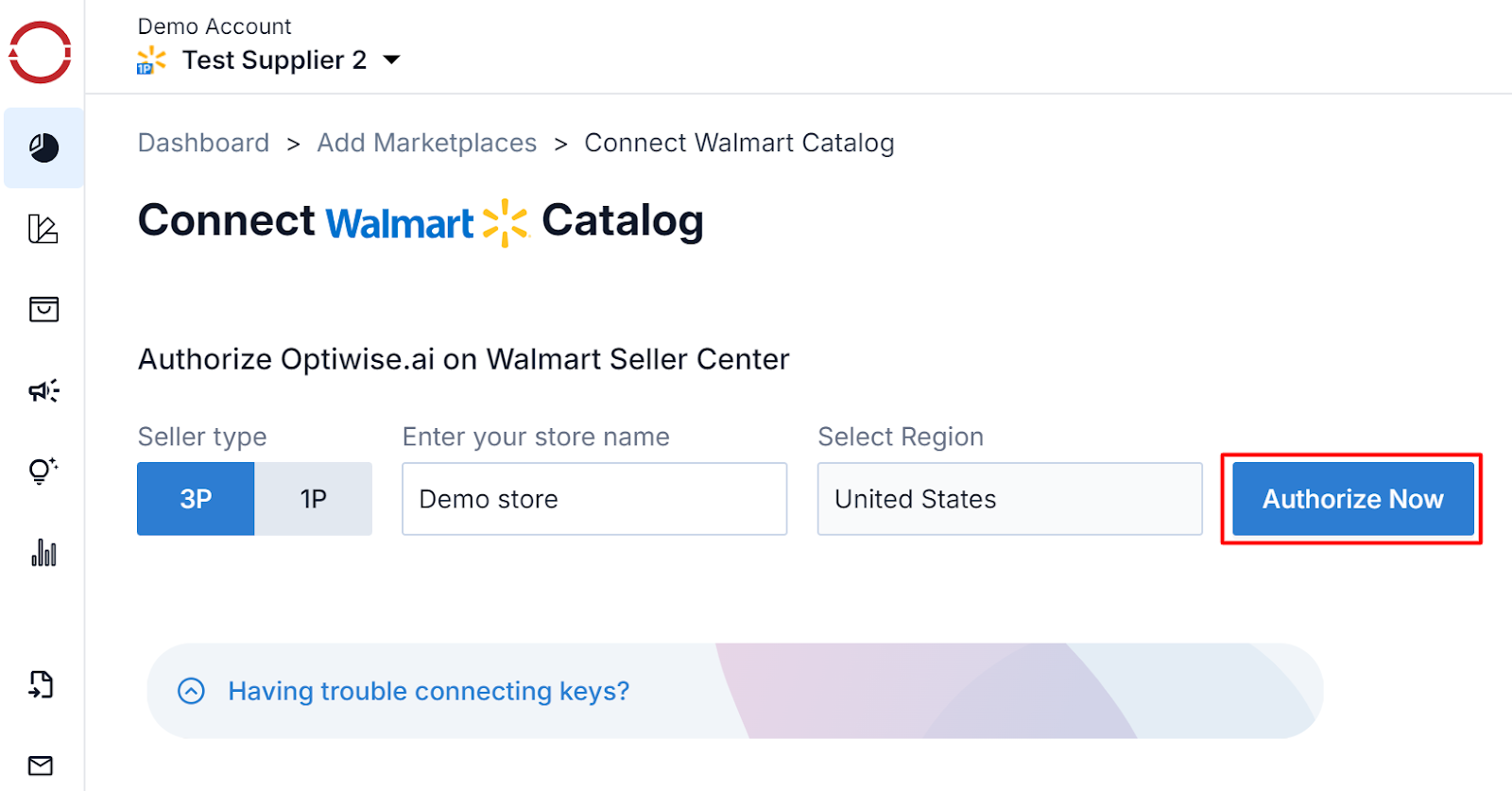The image size is (1512, 791).
Task: Open the content editor pencil sidebar icon
Action: [x=43, y=229]
